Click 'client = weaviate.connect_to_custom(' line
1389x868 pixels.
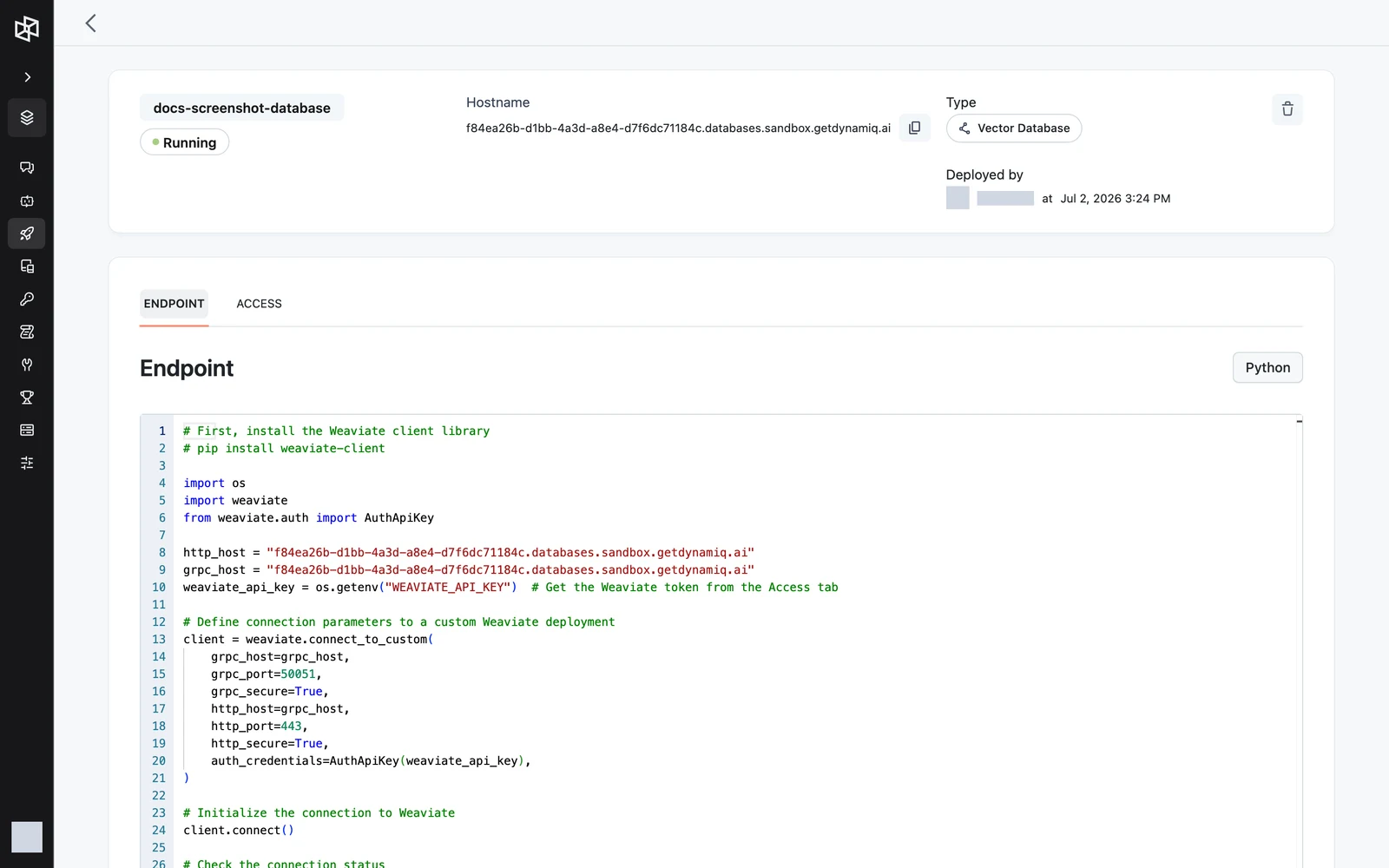coord(308,640)
